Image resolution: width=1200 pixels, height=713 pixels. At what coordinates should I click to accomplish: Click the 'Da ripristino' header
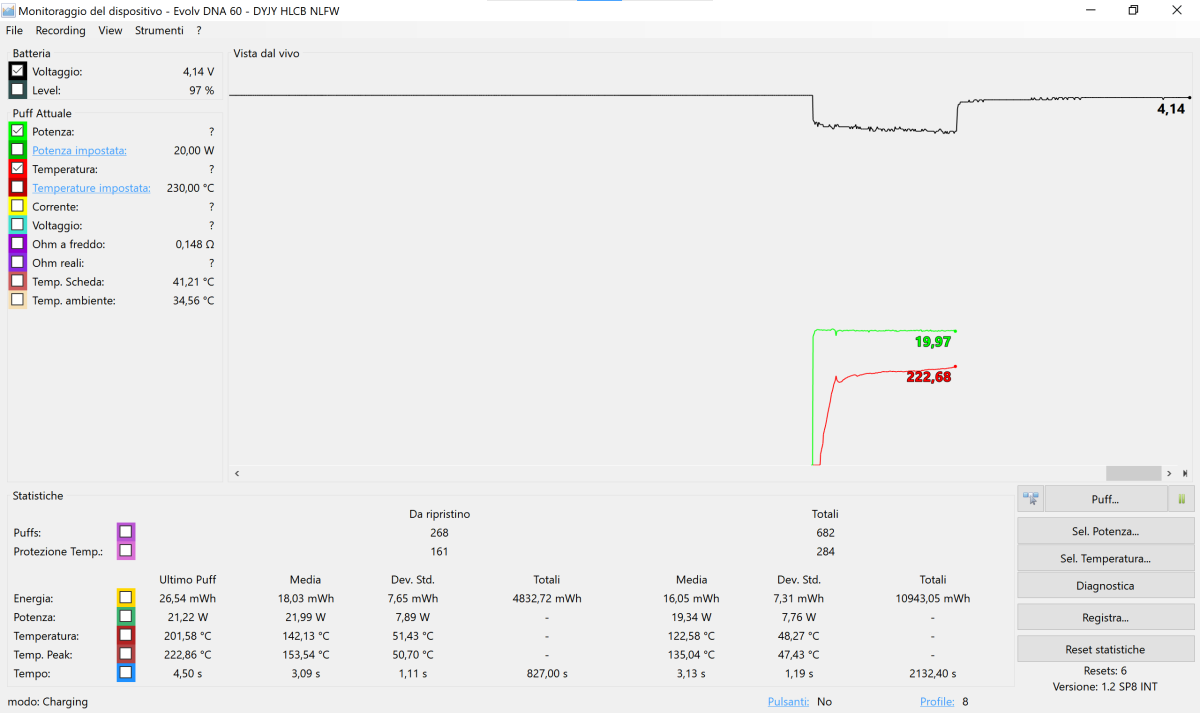pos(439,514)
